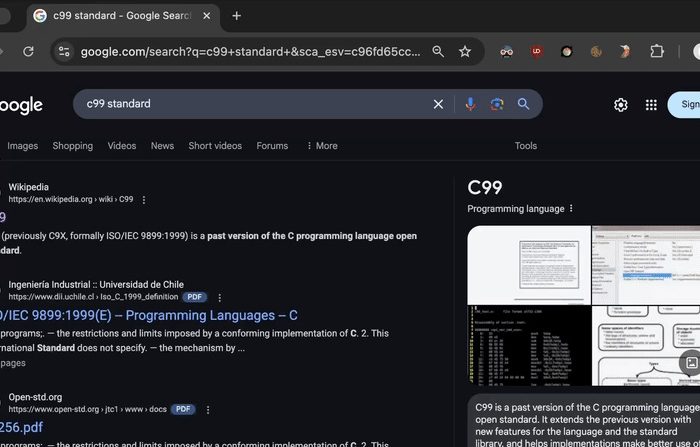
Task: Open the three-dot menu for Wikipedia result
Action: (144, 200)
